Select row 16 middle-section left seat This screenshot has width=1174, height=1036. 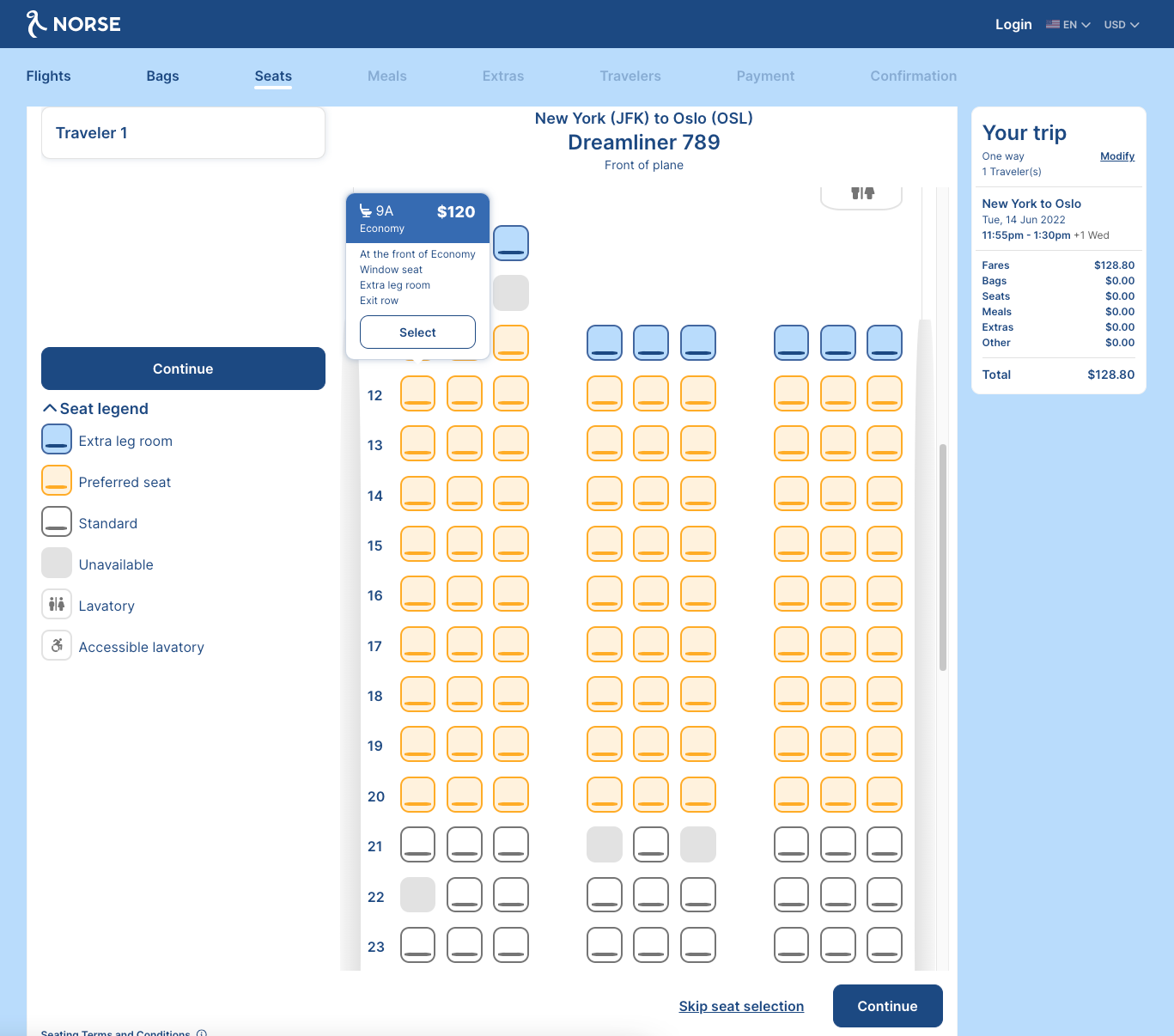[605, 594]
